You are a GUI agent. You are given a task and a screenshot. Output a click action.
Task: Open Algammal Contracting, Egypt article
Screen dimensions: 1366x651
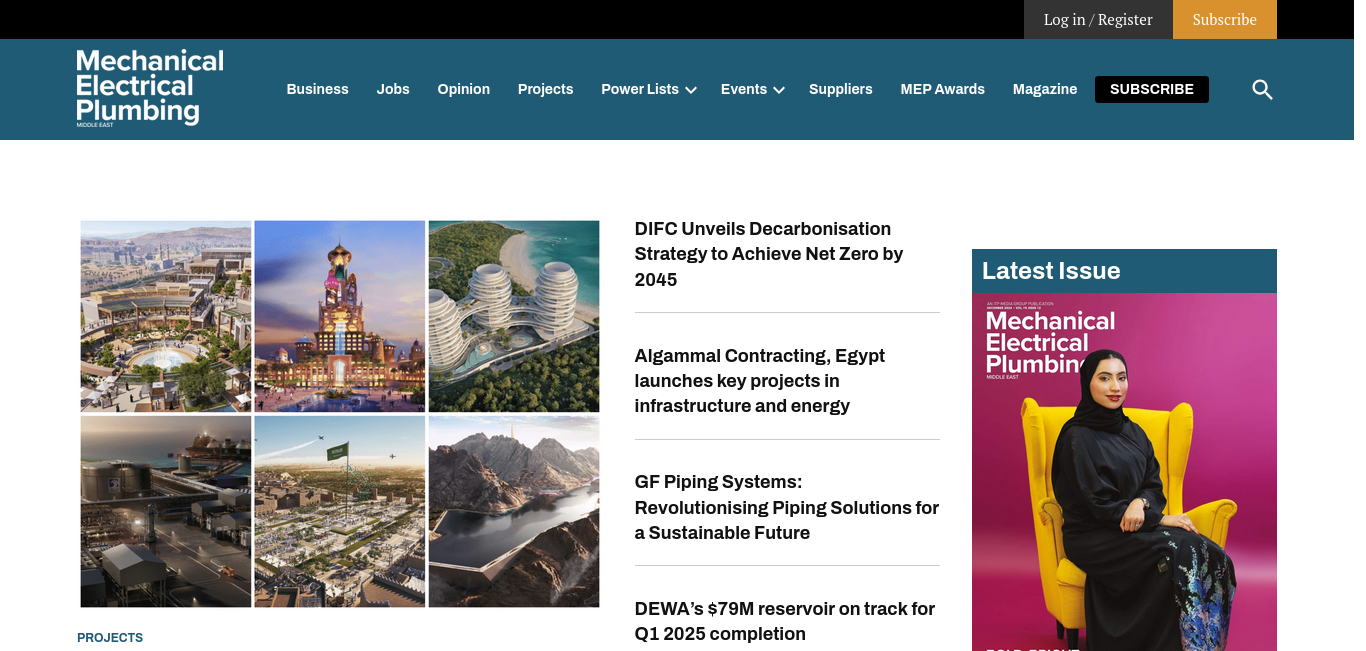[760, 381]
